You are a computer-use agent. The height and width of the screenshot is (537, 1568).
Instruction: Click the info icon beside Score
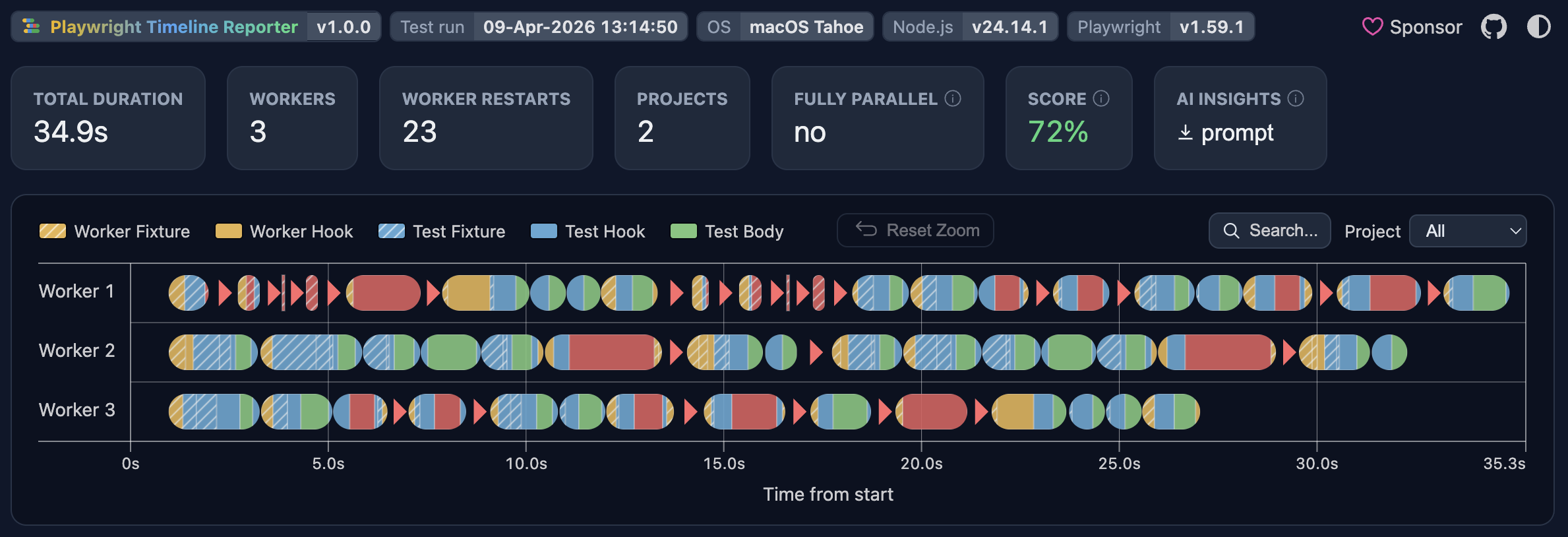(x=1101, y=98)
